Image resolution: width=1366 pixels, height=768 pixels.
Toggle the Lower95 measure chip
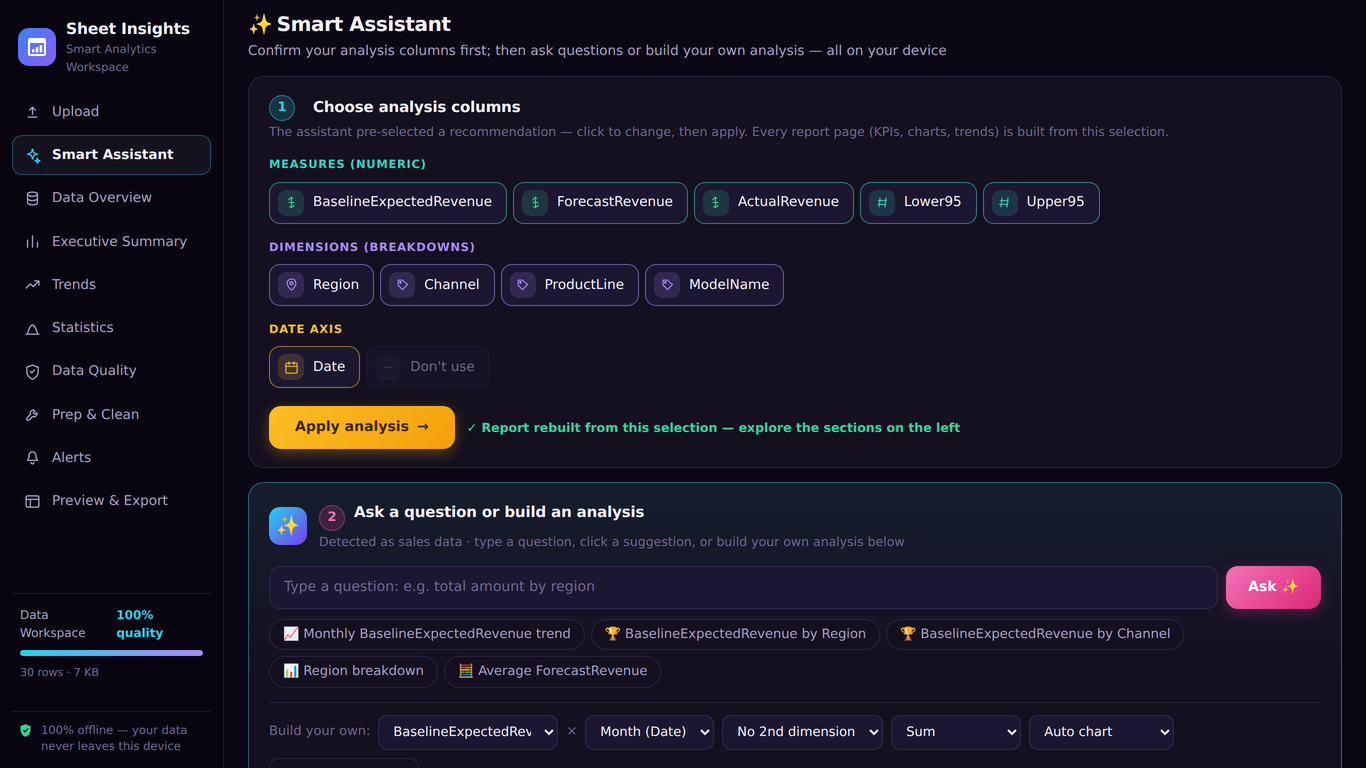(x=918, y=203)
